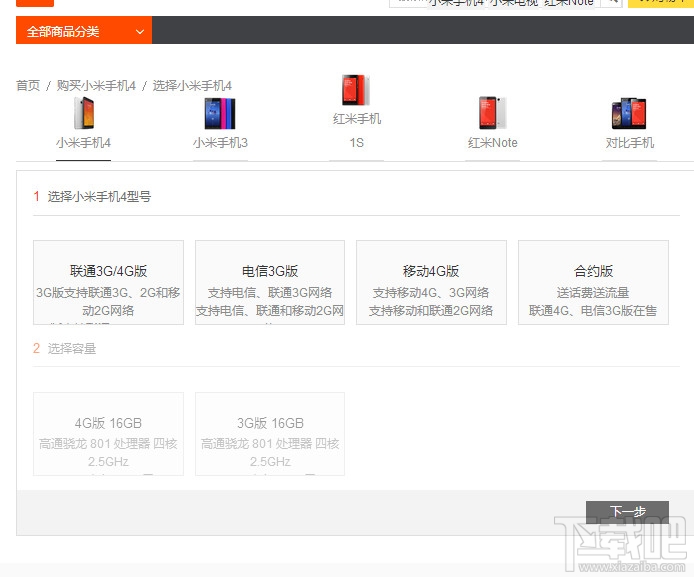The width and height of the screenshot is (694, 577).
Task: Click the 红米手机 1S phone image
Action: [x=356, y=90]
